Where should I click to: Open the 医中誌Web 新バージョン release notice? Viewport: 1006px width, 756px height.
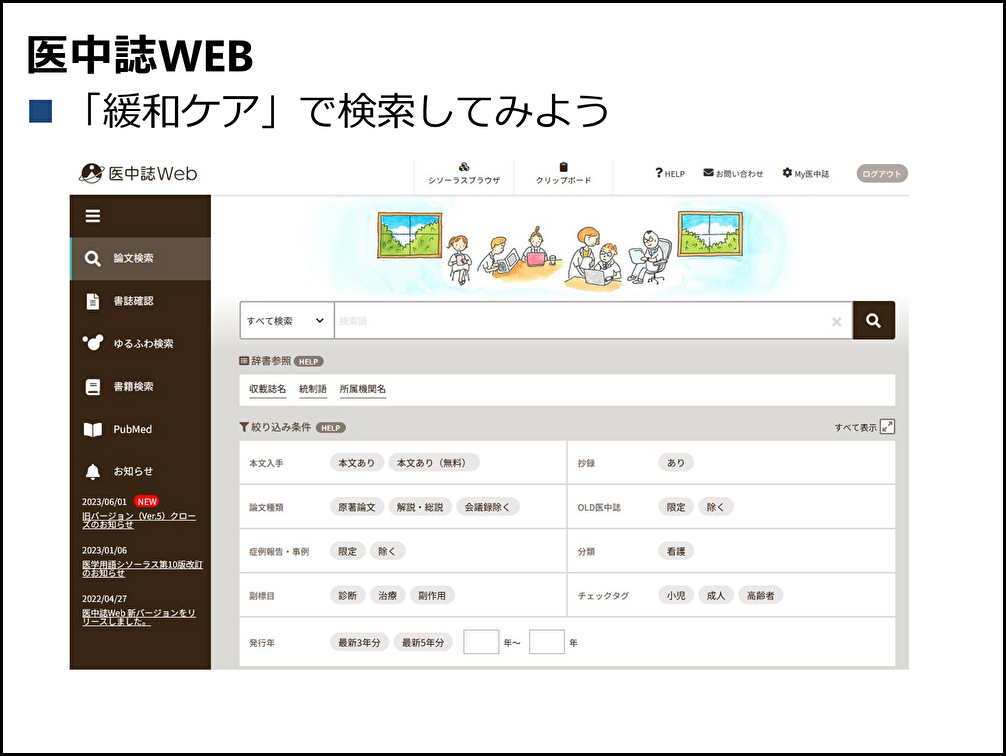coord(138,617)
